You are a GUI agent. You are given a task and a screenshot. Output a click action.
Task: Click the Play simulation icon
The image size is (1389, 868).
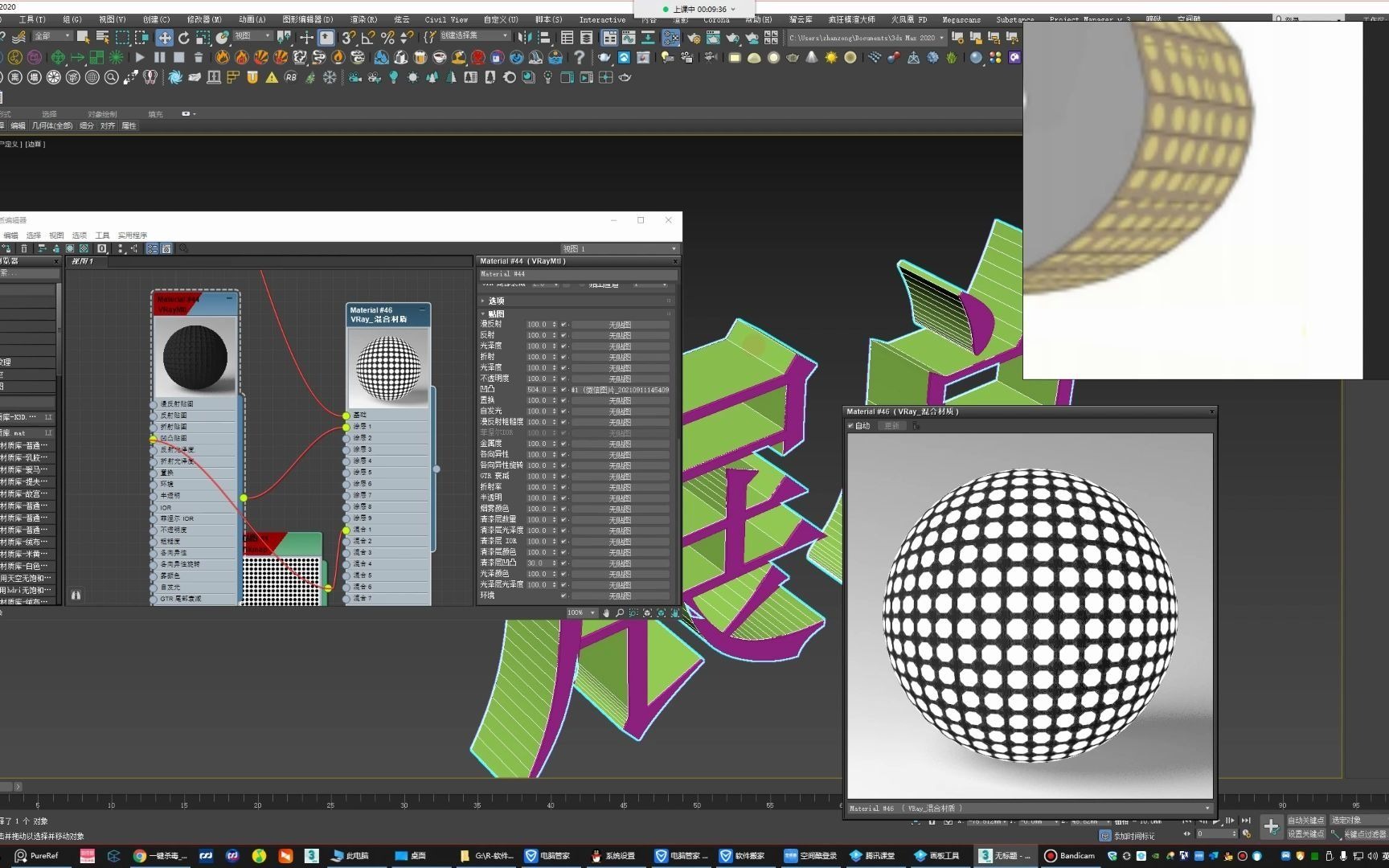click(140, 57)
